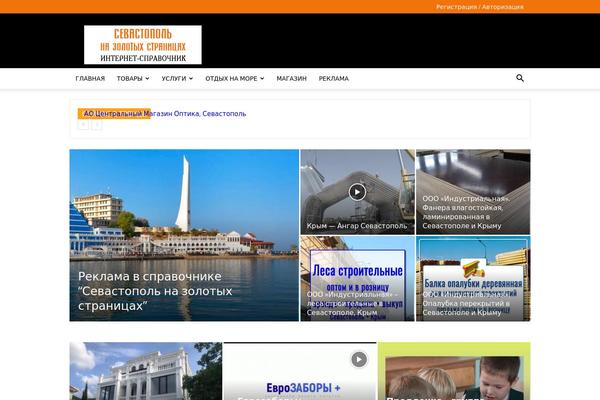Click the Севастополь на золотых страницах logo
This screenshot has height=400, width=600.
[143, 45]
